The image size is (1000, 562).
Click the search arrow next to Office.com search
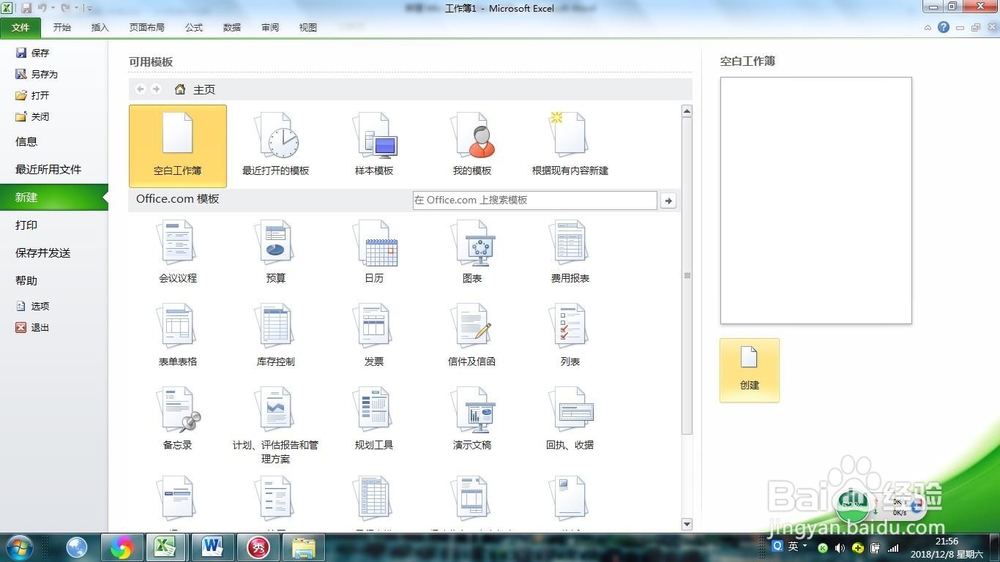click(668, 200)
